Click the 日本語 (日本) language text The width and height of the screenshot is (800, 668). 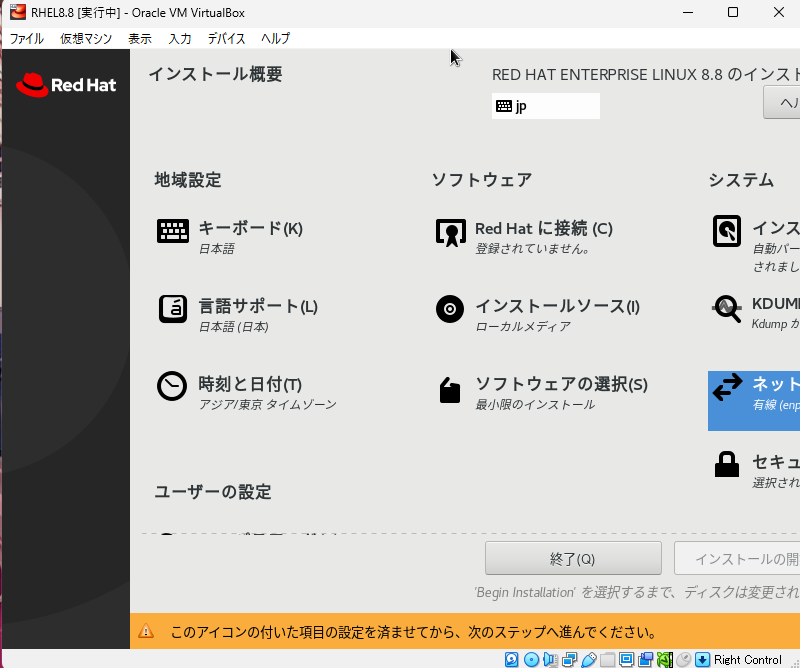coord(233,327)
